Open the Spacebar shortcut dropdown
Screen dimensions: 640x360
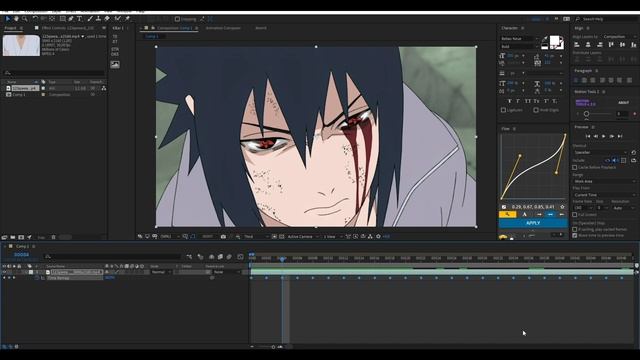tap(600, 152)
